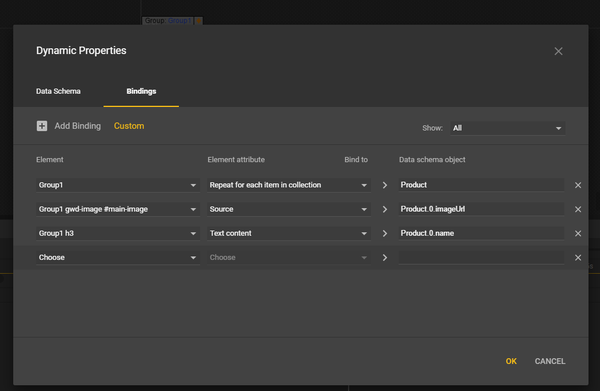Viewport: 600px width, 391px height.
Task: Confirm with the OK button
Action: coord(511,361)
